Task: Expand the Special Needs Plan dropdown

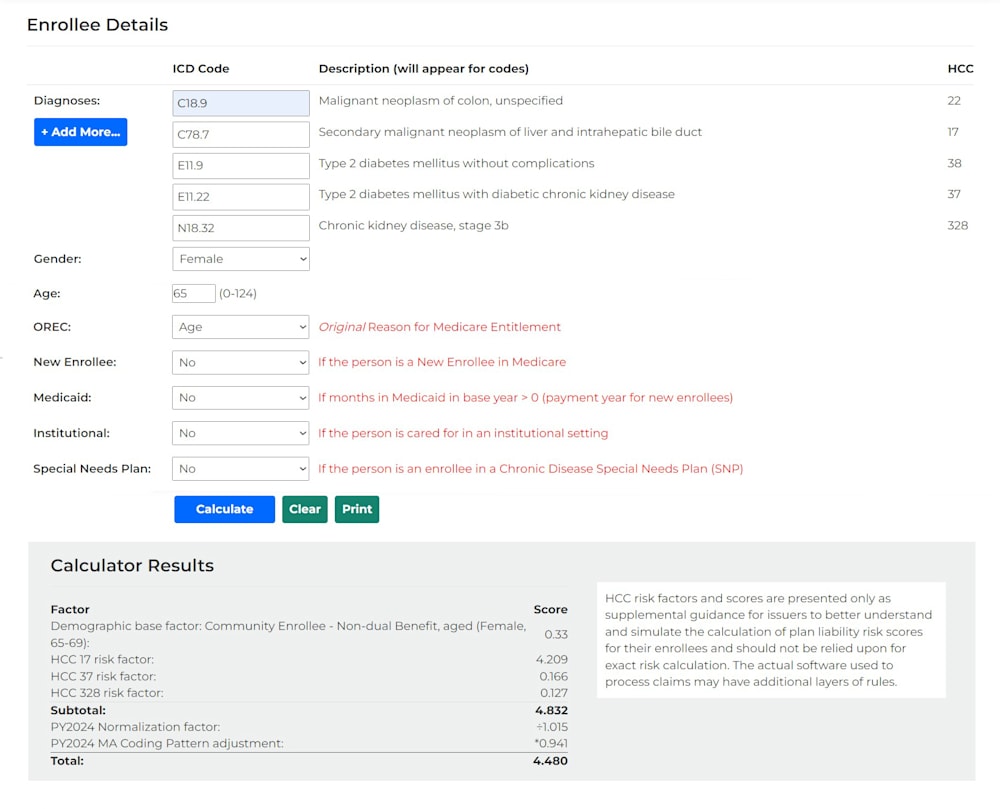Action: pyautogui.click(x=241, y=469)
